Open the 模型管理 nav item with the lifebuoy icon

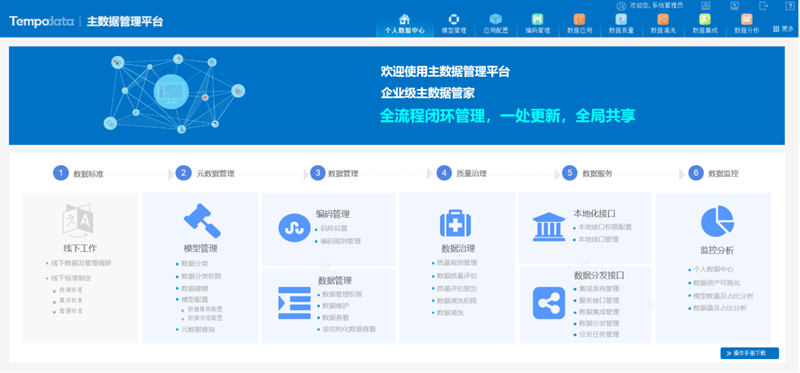pyautogui.click(x=454, y=24)
